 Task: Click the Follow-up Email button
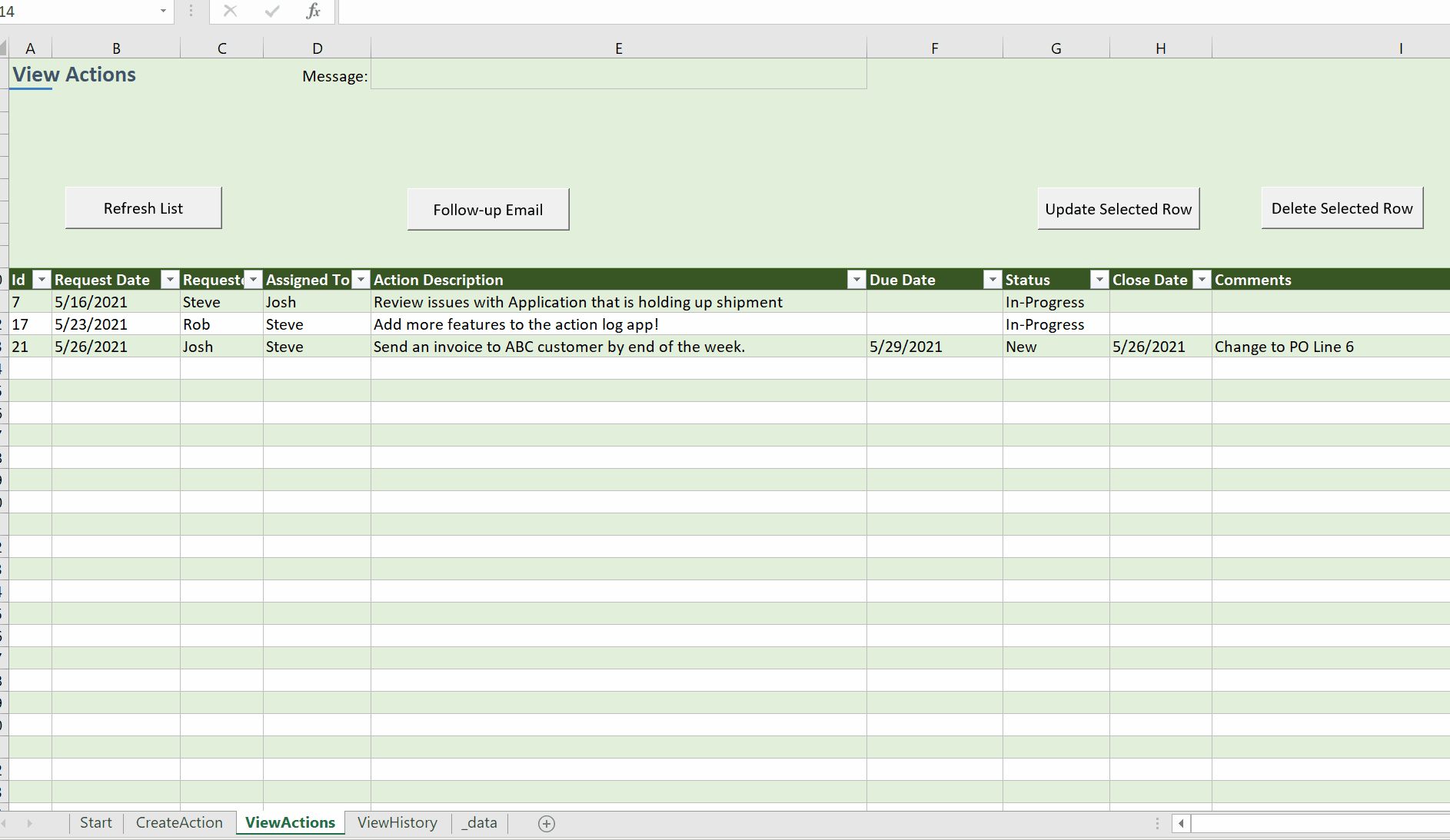[487, 209]
